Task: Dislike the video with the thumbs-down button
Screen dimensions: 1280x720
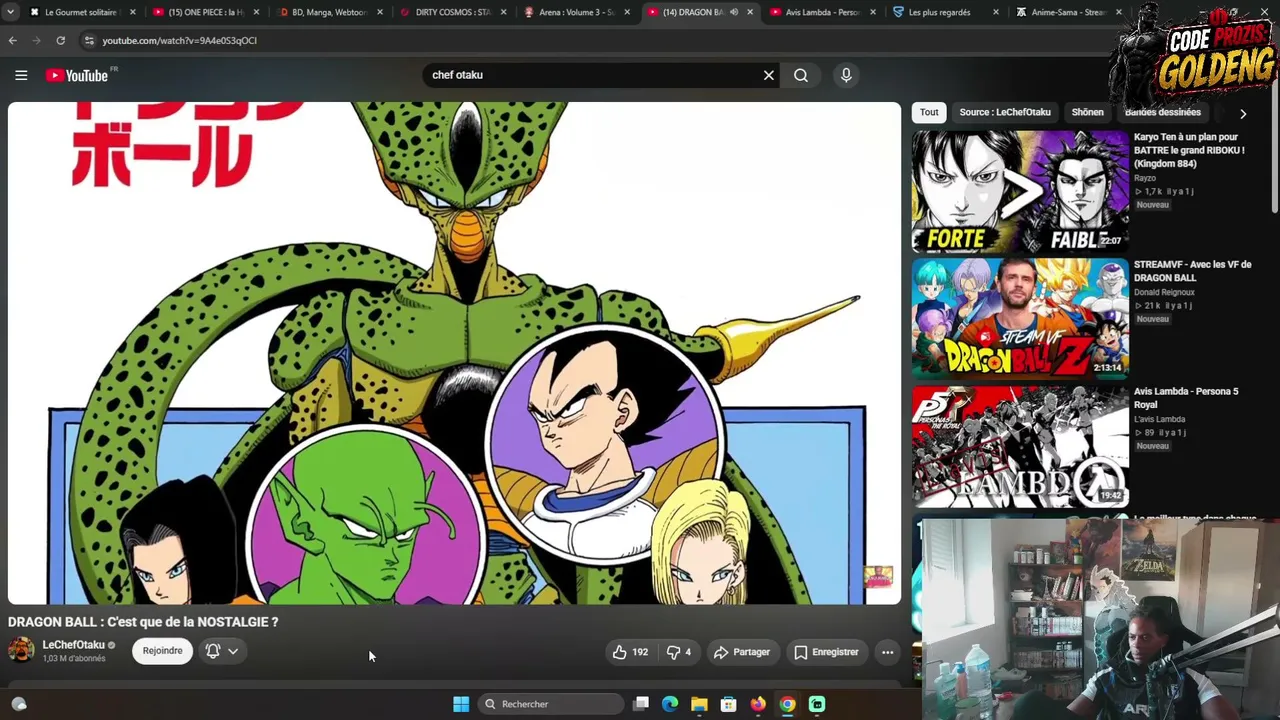Action: tap(679, 652)
